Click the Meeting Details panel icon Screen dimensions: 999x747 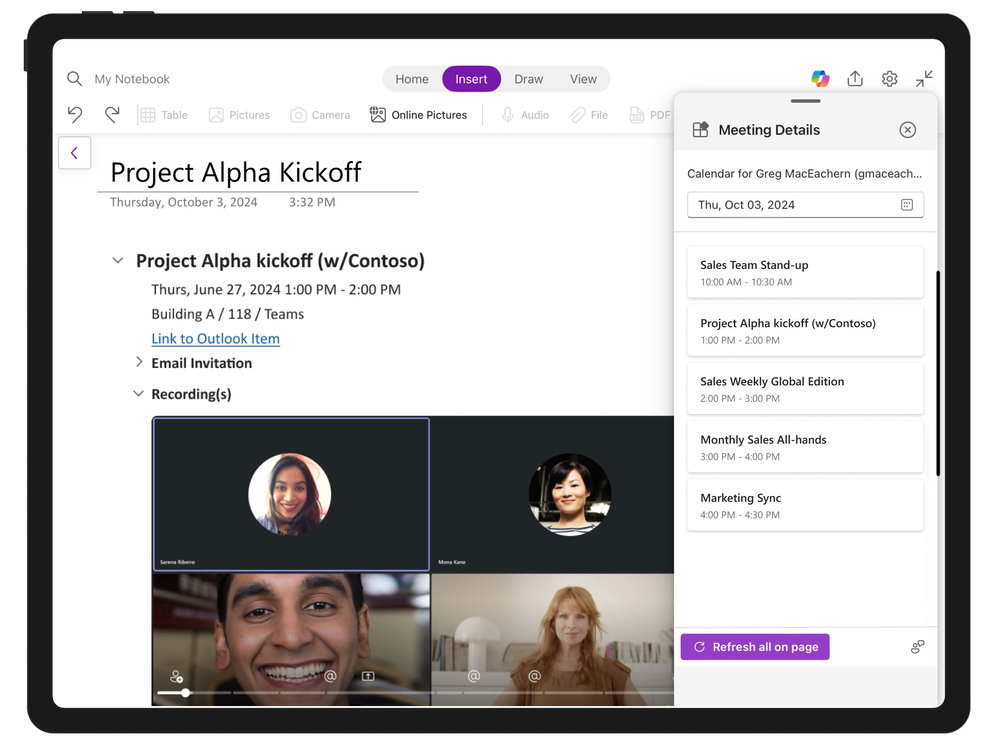(x=700, y=130)
